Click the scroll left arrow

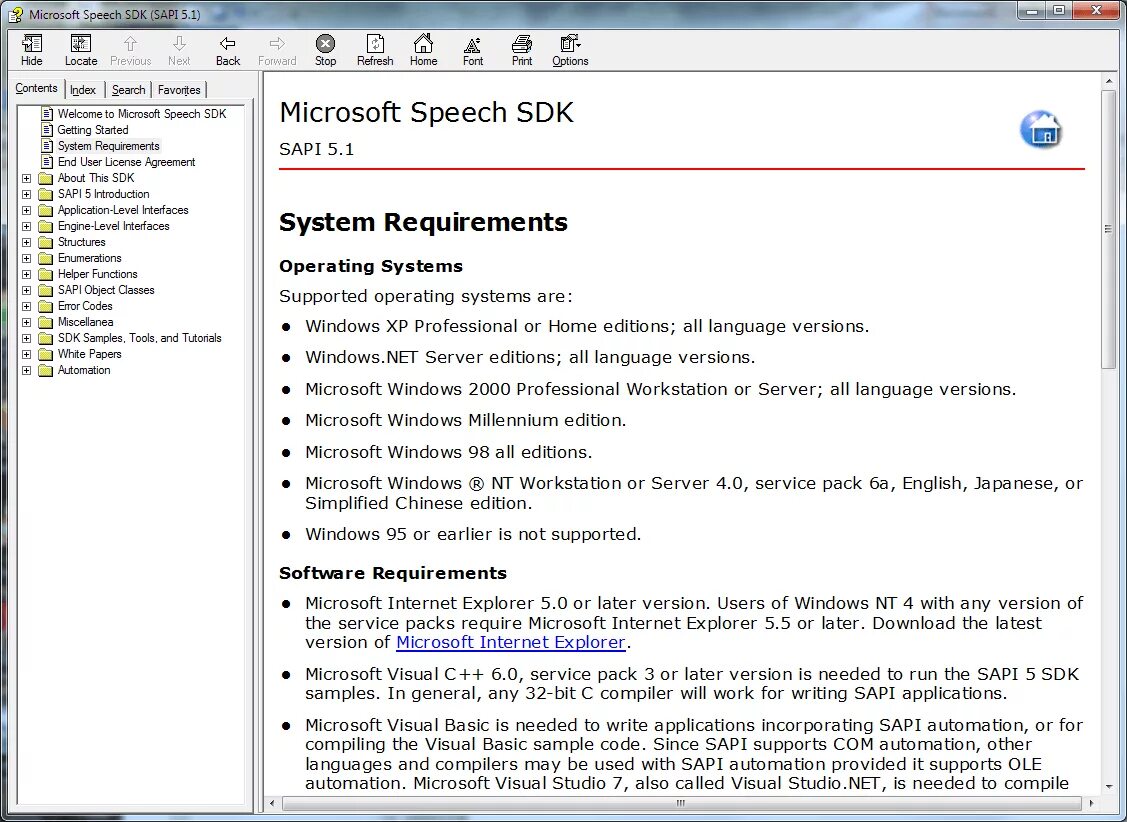(272, 803)
